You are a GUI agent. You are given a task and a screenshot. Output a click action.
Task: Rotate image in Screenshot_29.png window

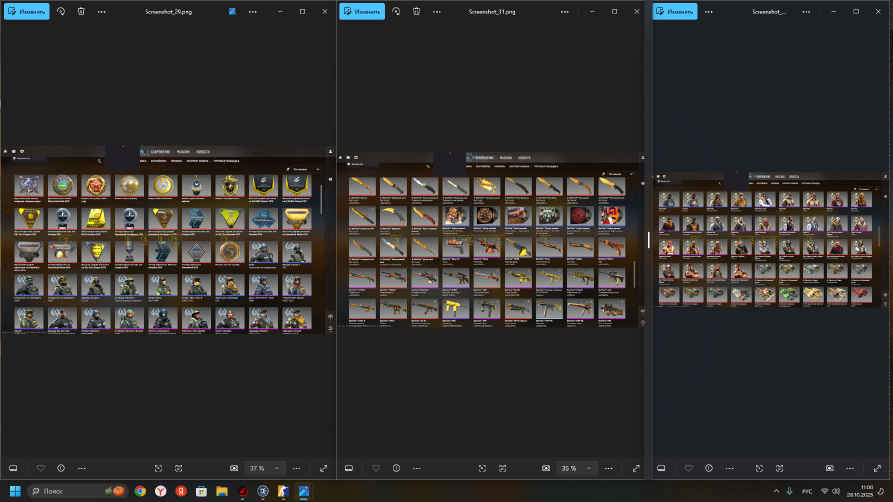61,11
